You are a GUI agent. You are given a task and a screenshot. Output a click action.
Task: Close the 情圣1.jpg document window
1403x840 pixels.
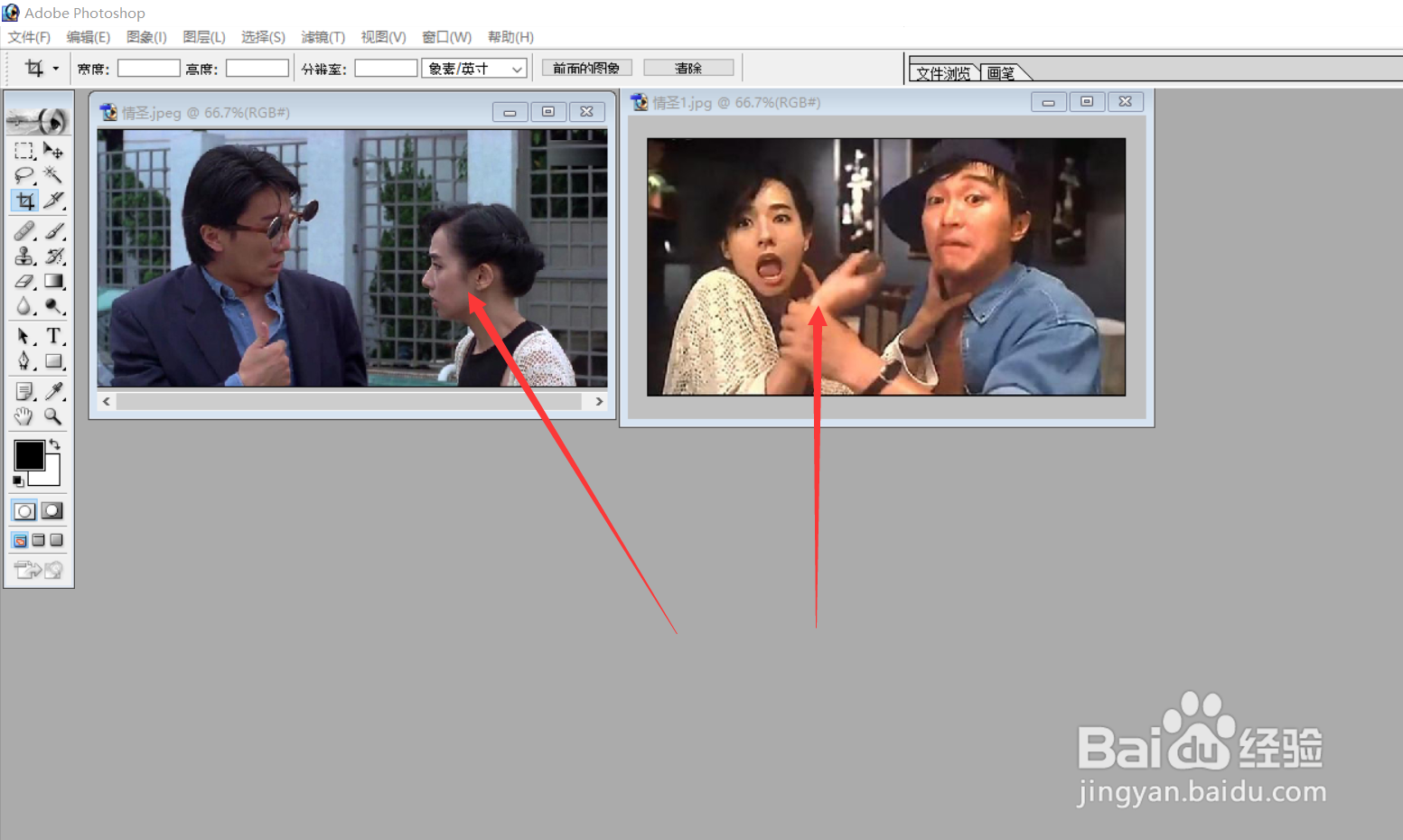[x=1125, y=102]
